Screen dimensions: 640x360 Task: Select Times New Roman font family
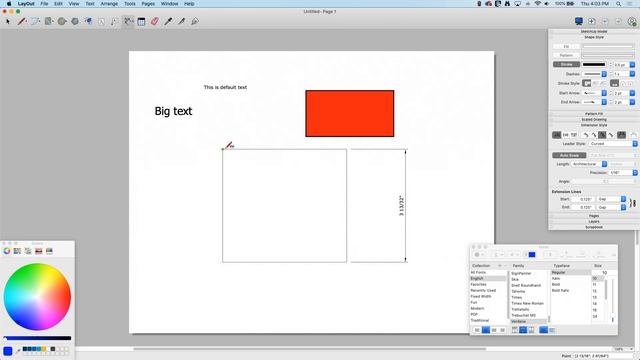pos(527,303)
